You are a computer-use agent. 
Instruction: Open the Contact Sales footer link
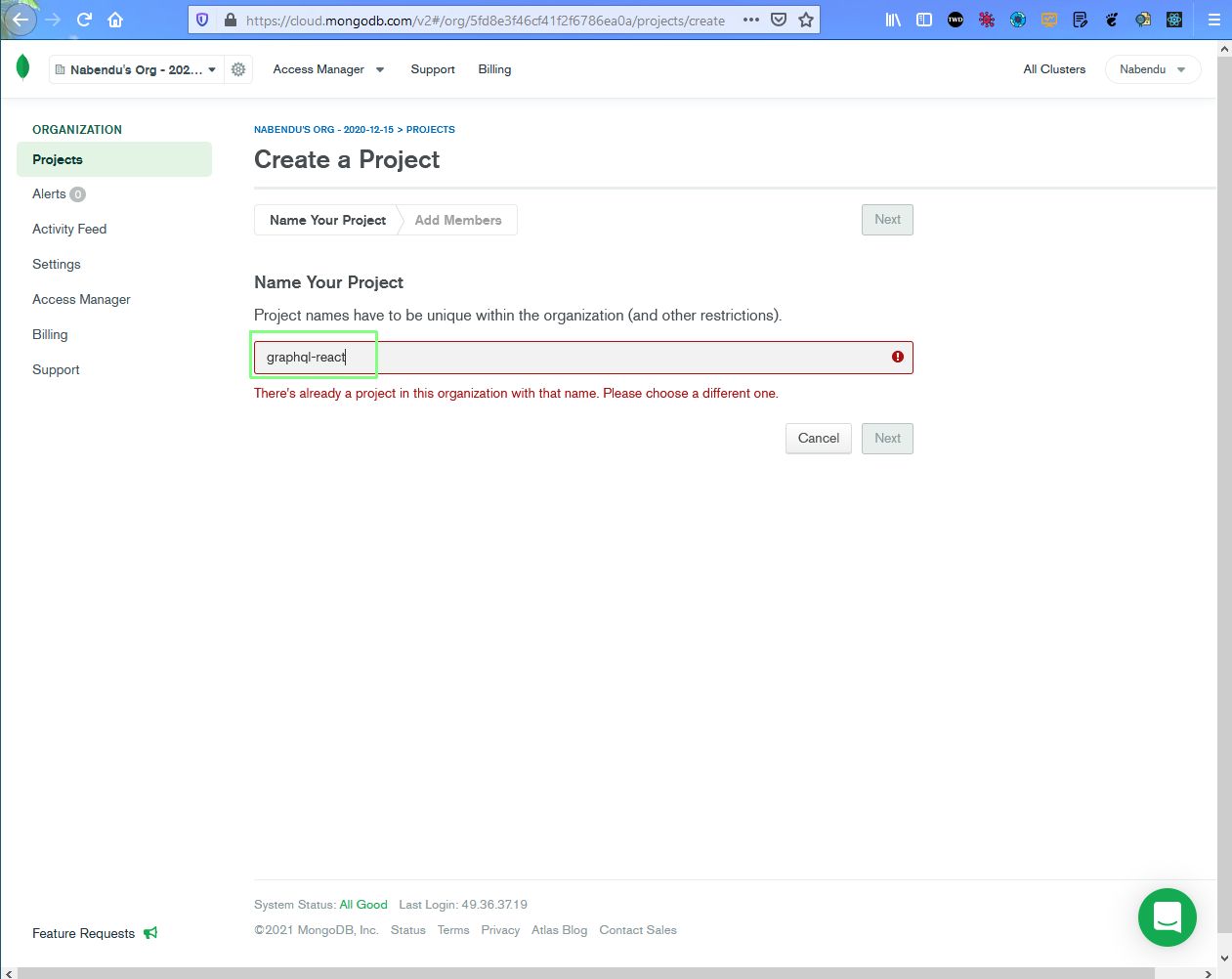point(638,930)
